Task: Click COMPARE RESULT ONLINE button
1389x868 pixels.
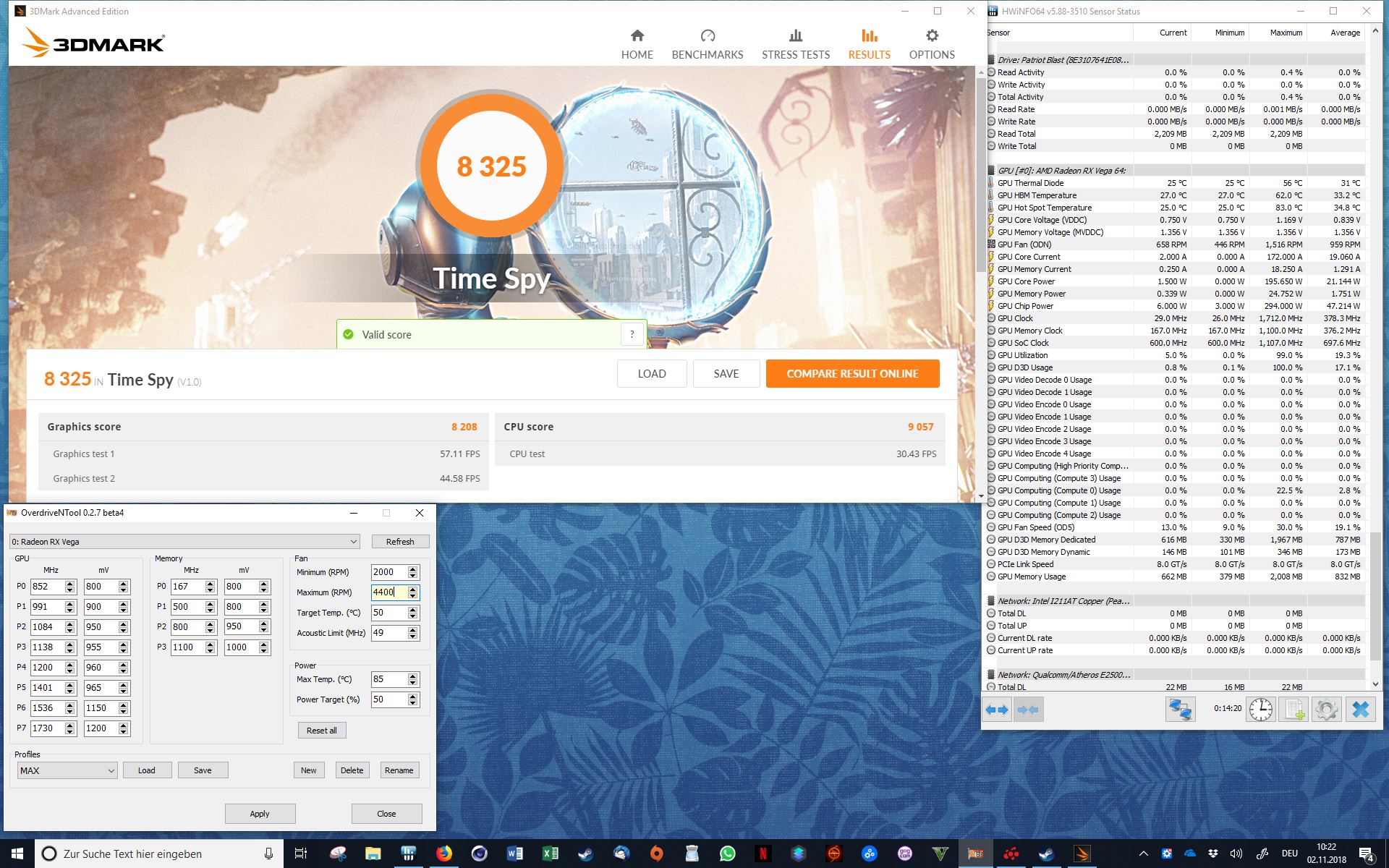Action: click(x=852, y=373)
